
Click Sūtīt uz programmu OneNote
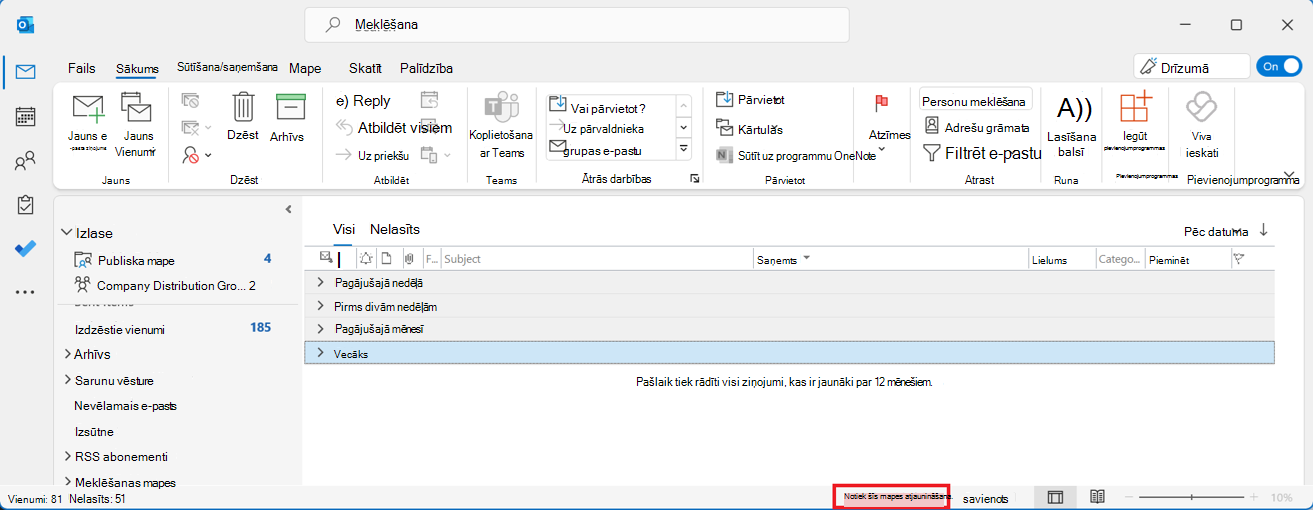796,155
